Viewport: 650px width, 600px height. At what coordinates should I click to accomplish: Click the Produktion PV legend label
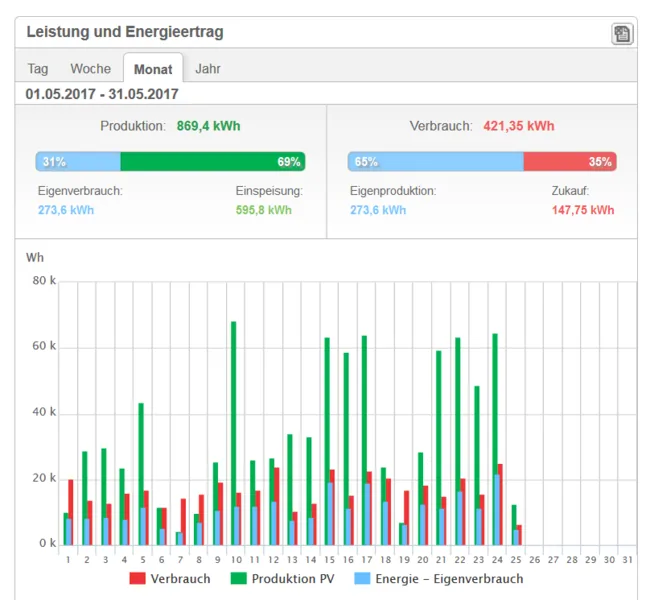[x=293, y=579]
